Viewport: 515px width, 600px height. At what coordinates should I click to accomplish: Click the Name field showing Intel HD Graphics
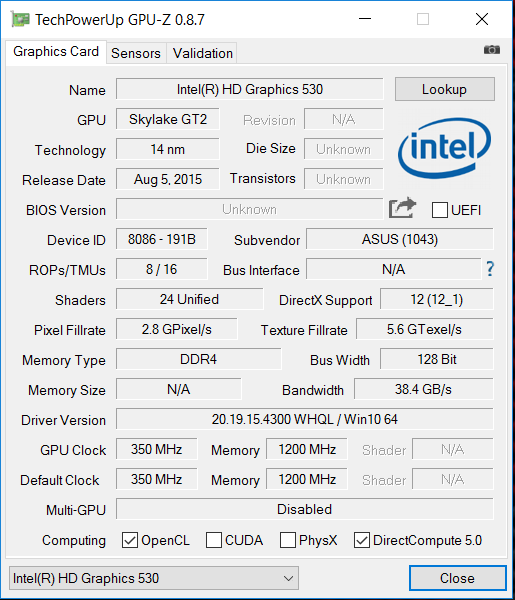click(249, 89)
